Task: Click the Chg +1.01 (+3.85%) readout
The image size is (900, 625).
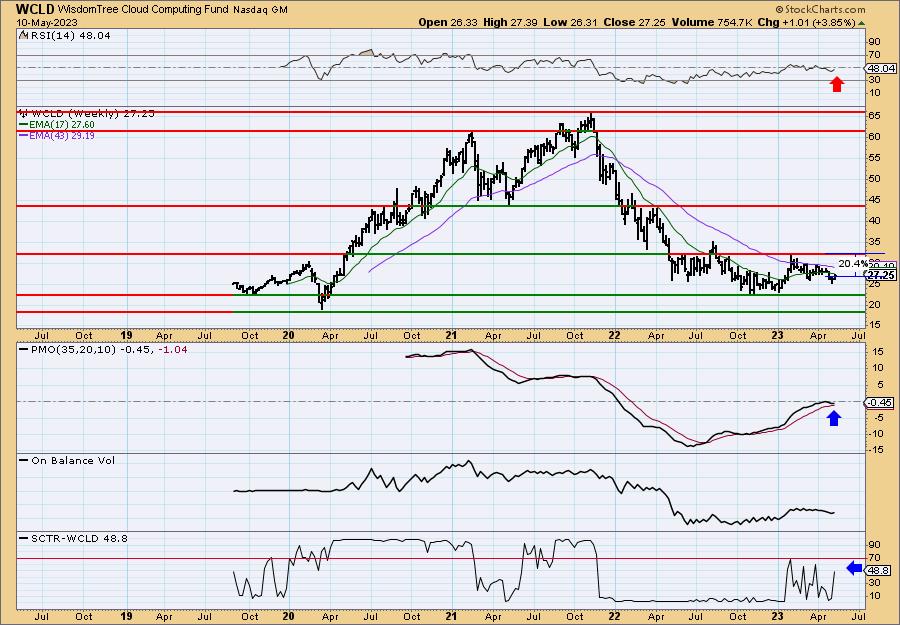Action: coord(806,22)
